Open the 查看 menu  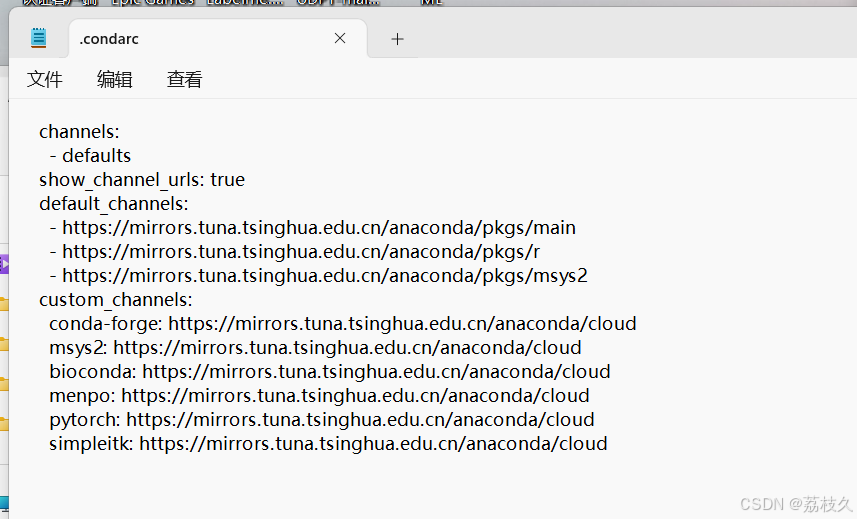click(x=184, y=80)
